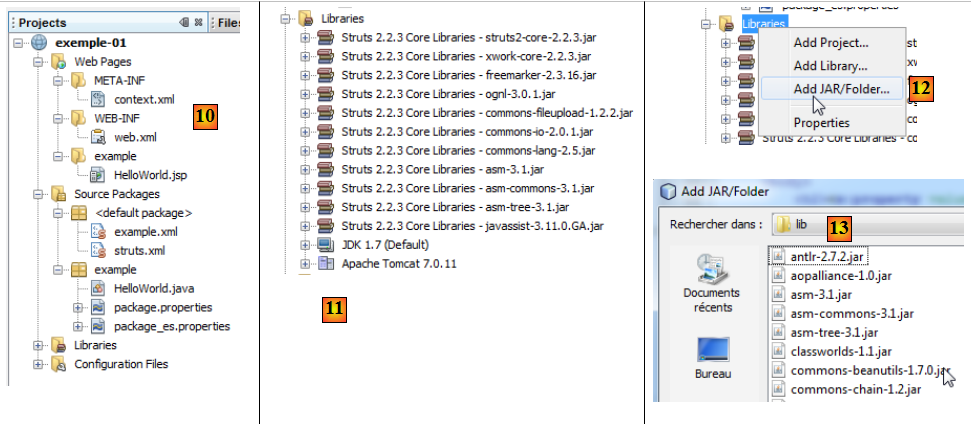Click the exemple-01 project globe icon

[x=41, y=43]
